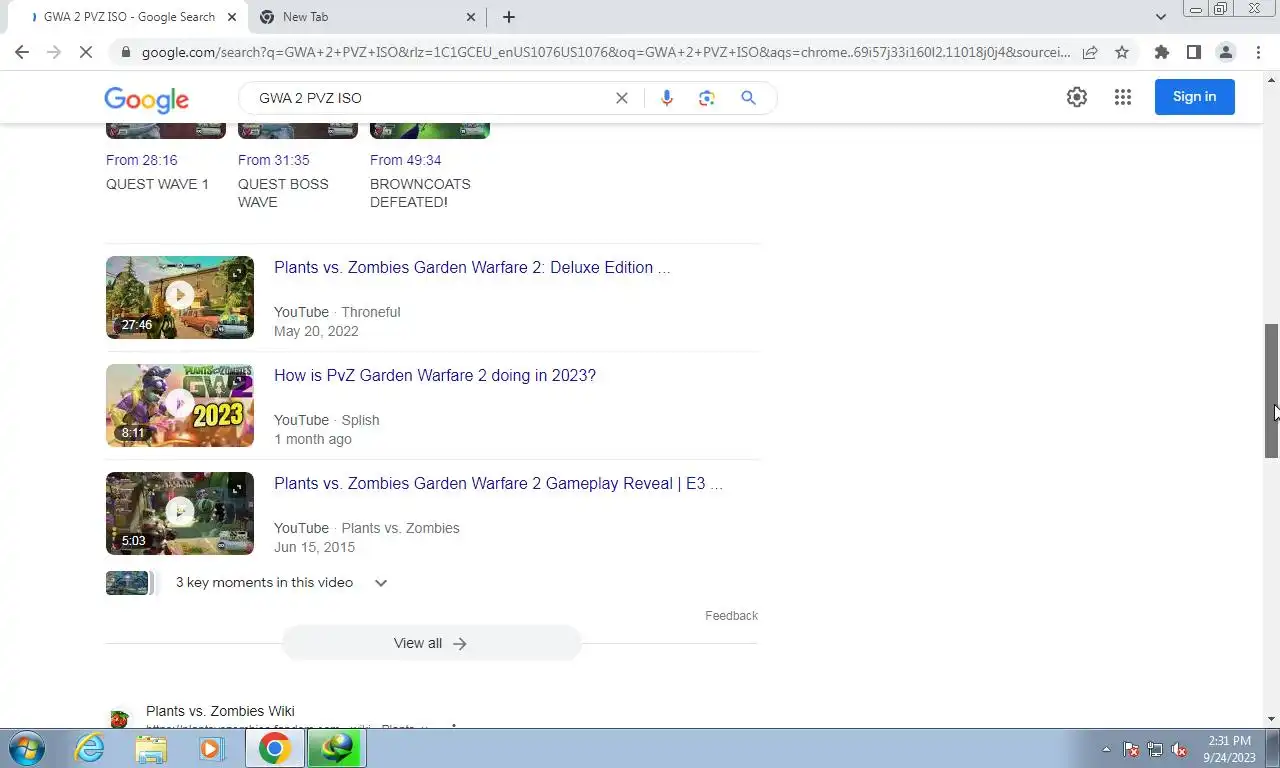Clear the search box with X

point(621,98)
